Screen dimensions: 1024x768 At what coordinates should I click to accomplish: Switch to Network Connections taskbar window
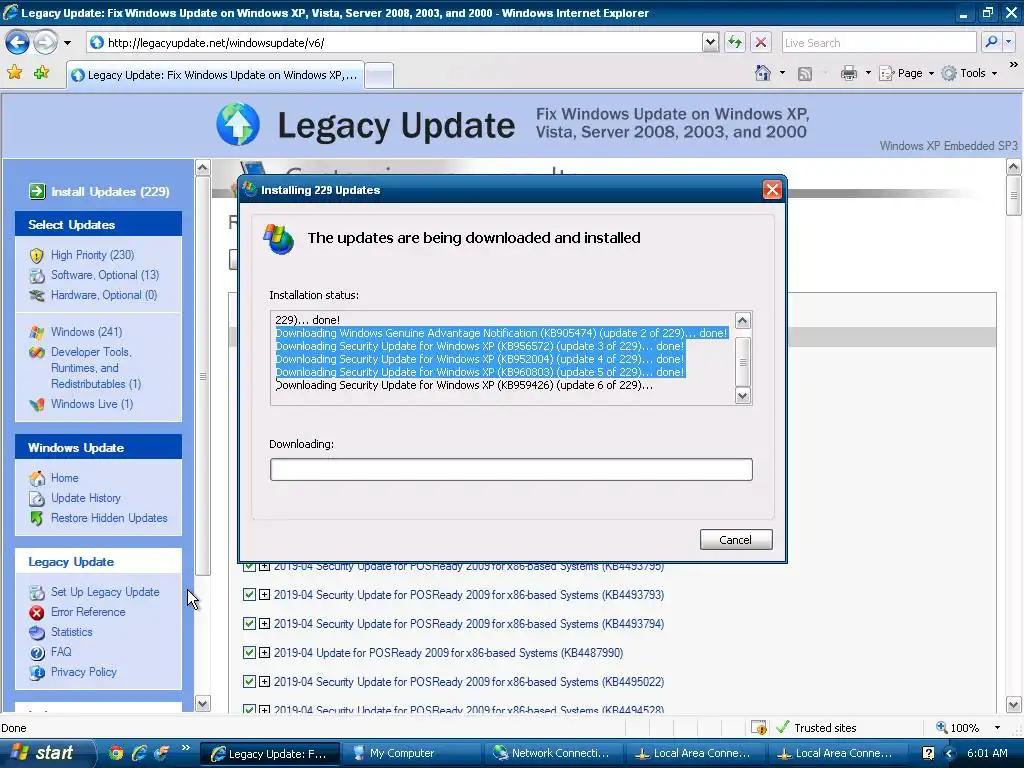click(552, 753)
